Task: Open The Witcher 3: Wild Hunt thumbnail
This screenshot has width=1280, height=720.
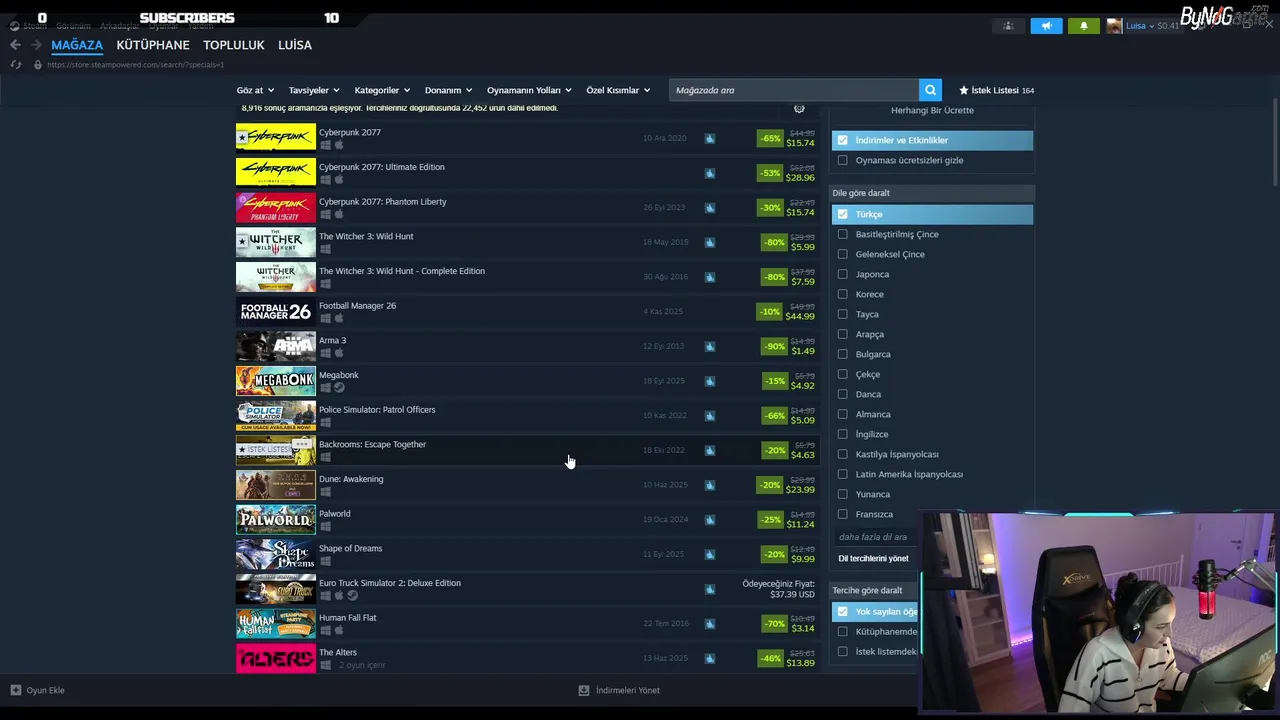Action: pyautogui.click(x=276, y=241)
